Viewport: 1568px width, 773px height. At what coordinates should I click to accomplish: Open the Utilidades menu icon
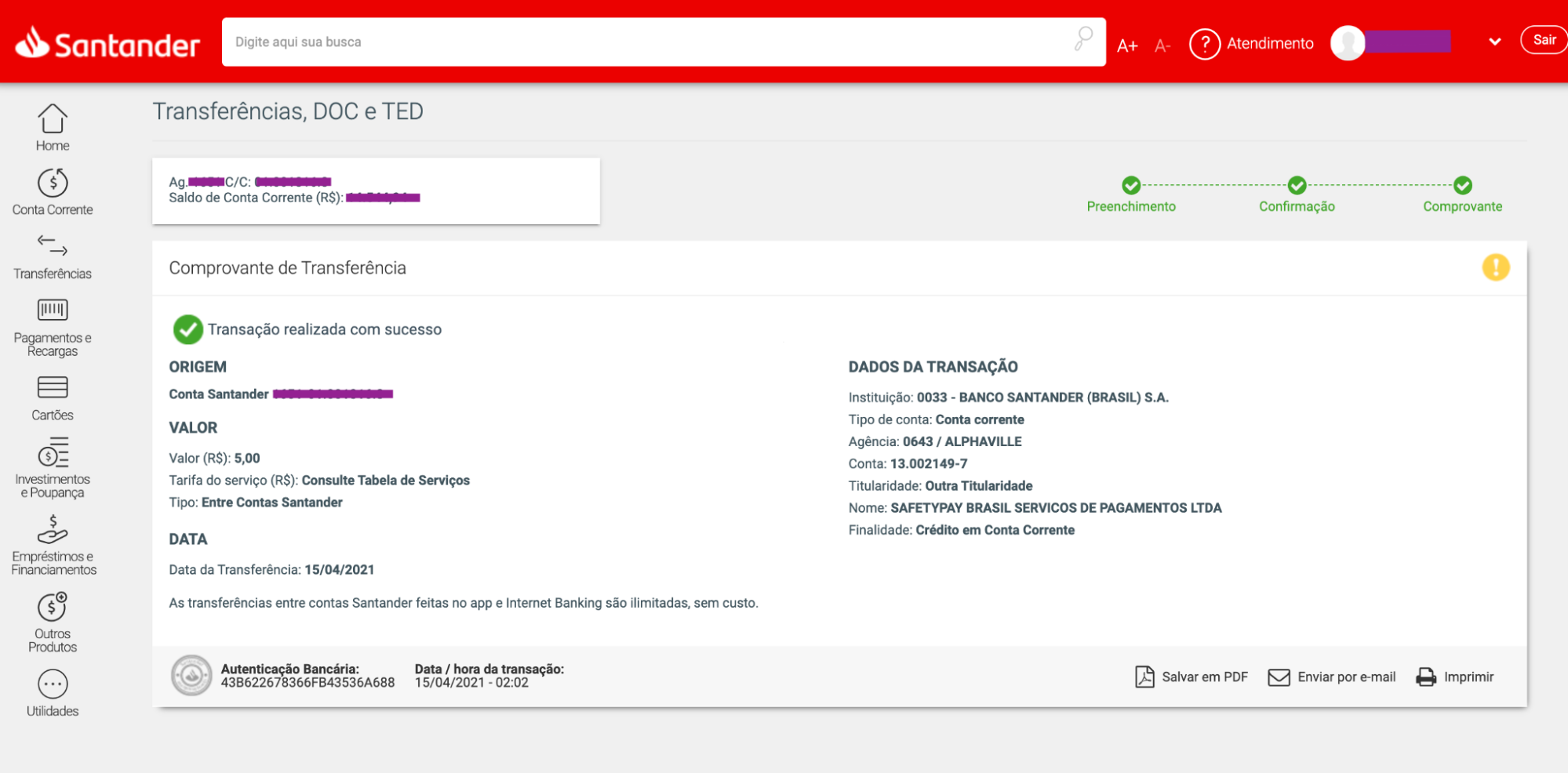(x=53, y=684)
